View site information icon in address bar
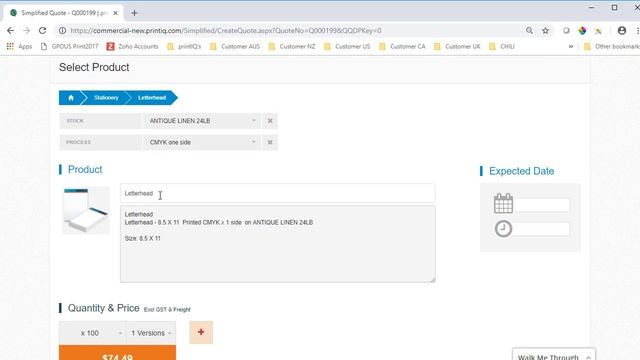This screenshot has width=640, height=360. (x=62, y=31)
